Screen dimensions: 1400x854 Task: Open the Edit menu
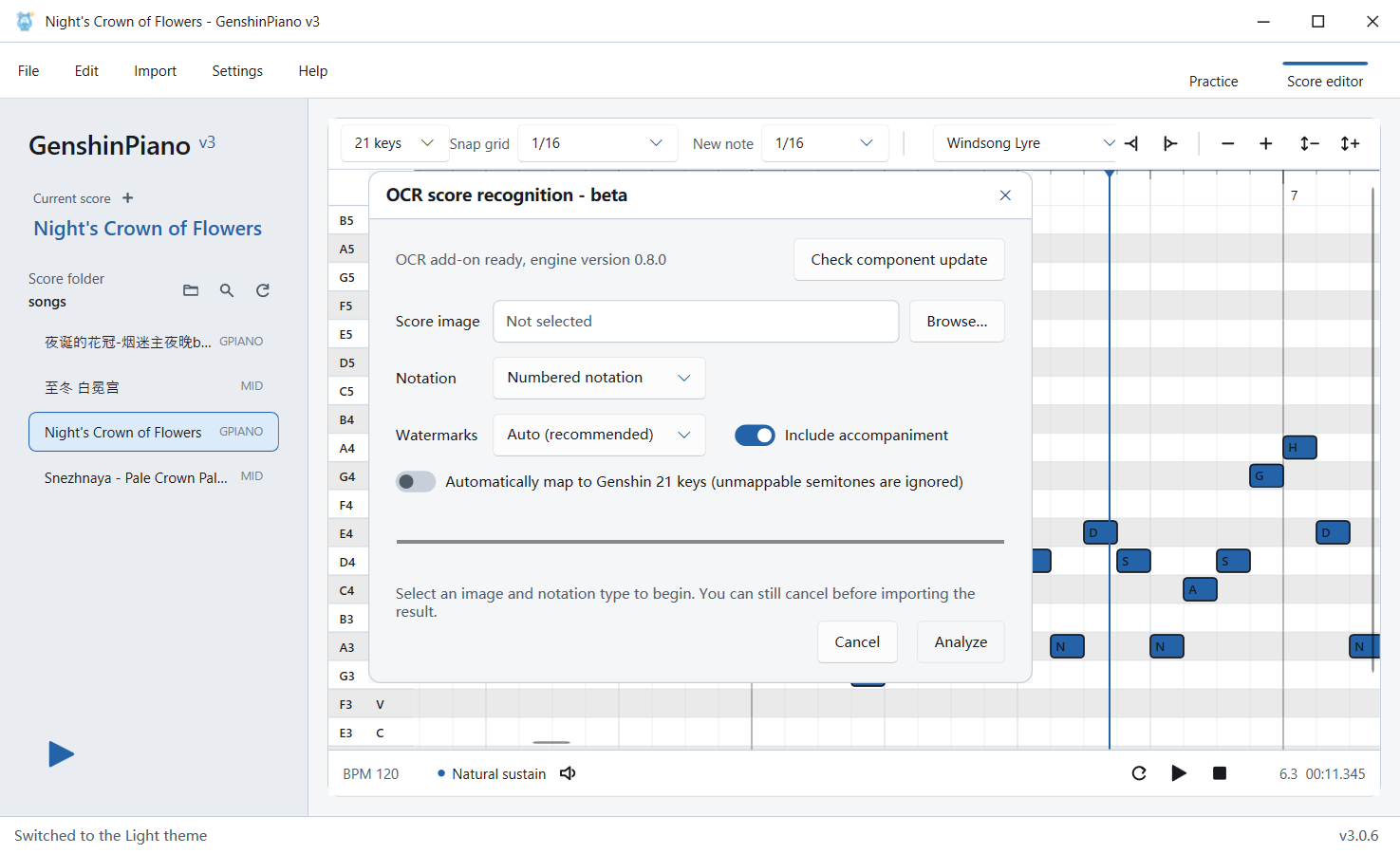[86, 71]
